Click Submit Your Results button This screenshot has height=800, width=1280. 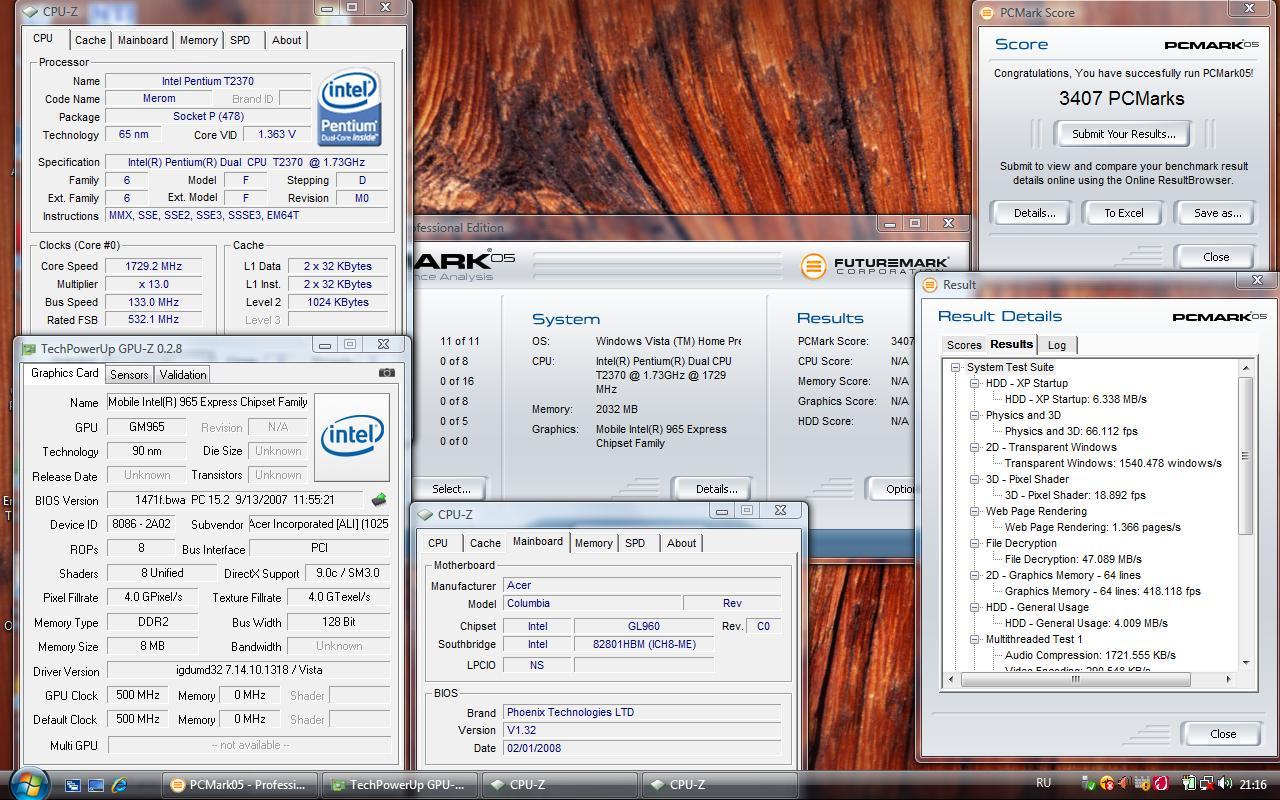click(x=1123, y=134)
